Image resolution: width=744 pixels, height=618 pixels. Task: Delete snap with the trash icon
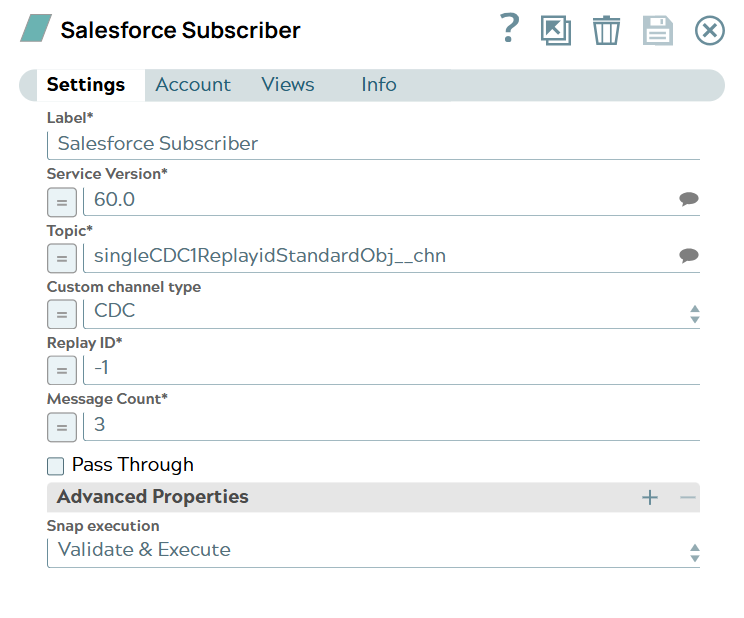coord(606,30)
